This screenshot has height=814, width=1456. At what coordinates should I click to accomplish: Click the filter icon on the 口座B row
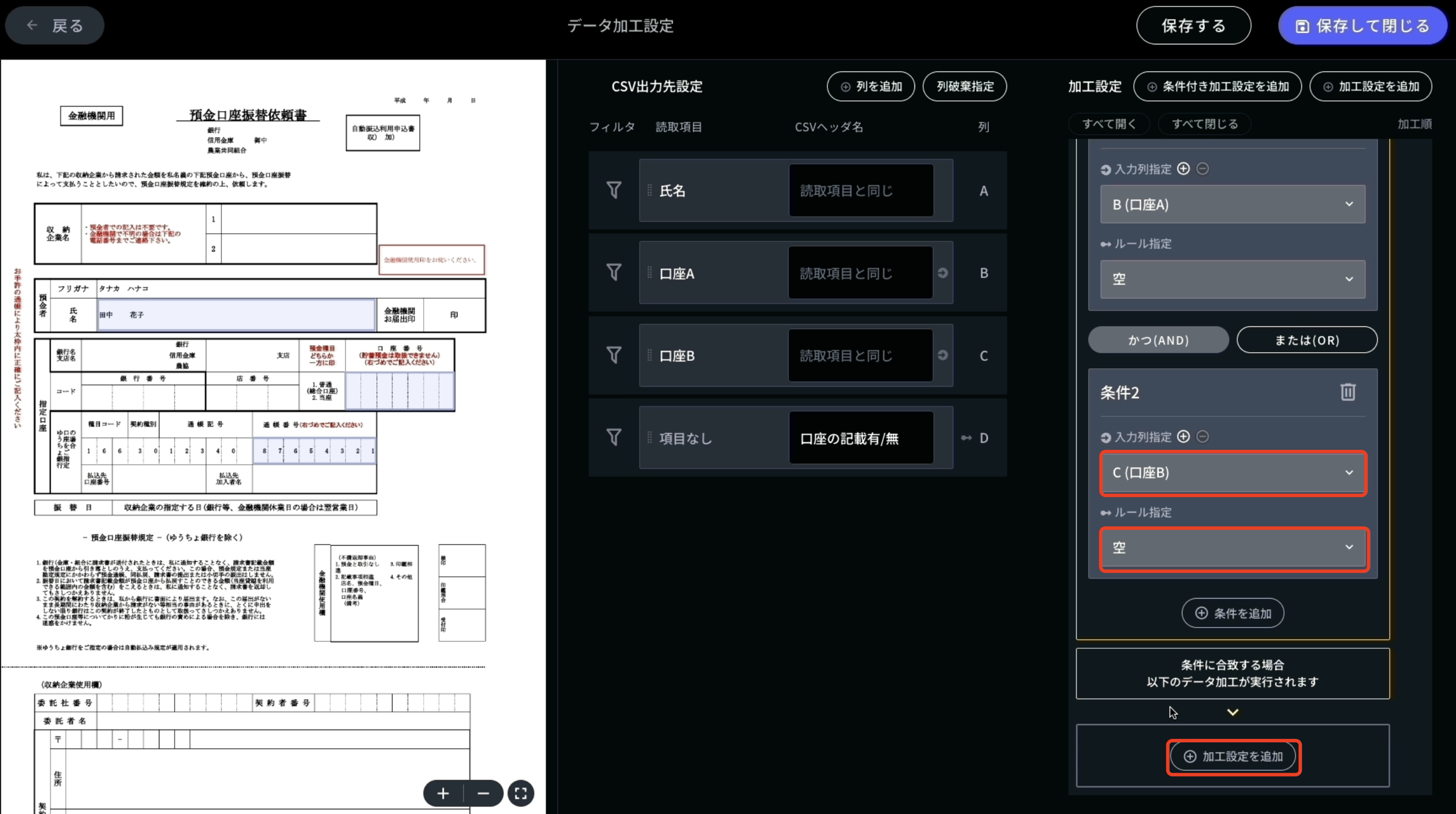point(613,356)
